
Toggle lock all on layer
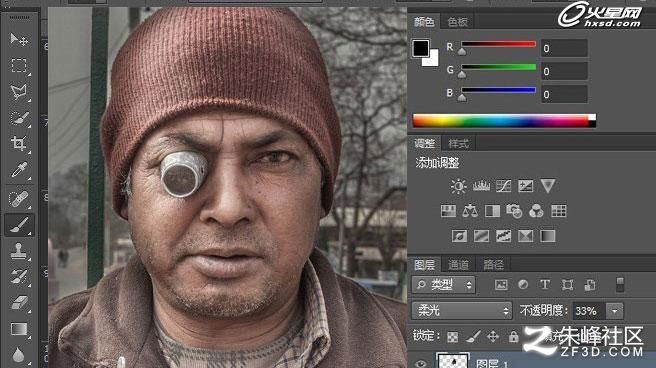point(513,336)
